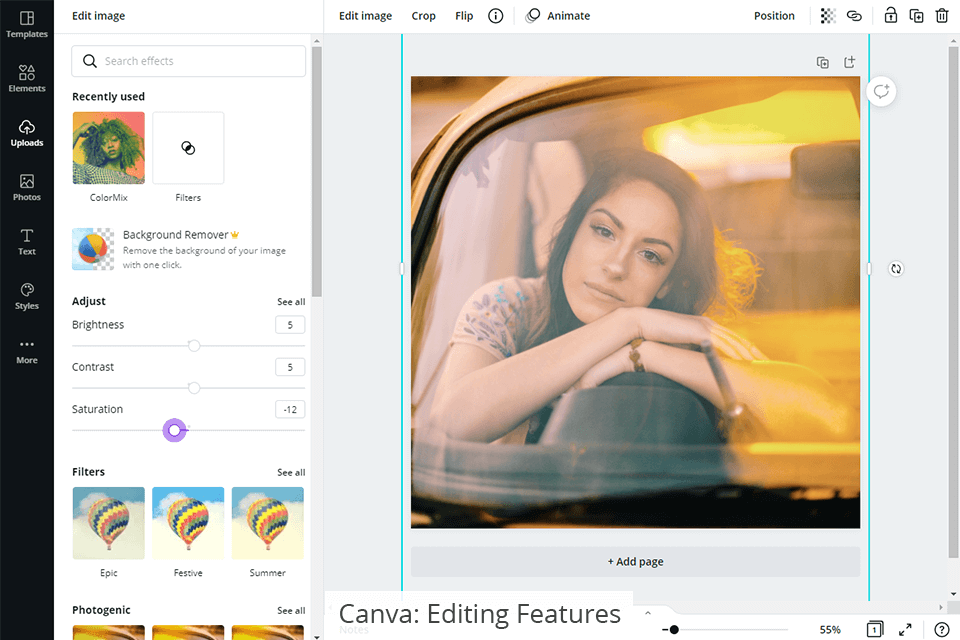Select Edit image in the toolbar

pos(366,16)
